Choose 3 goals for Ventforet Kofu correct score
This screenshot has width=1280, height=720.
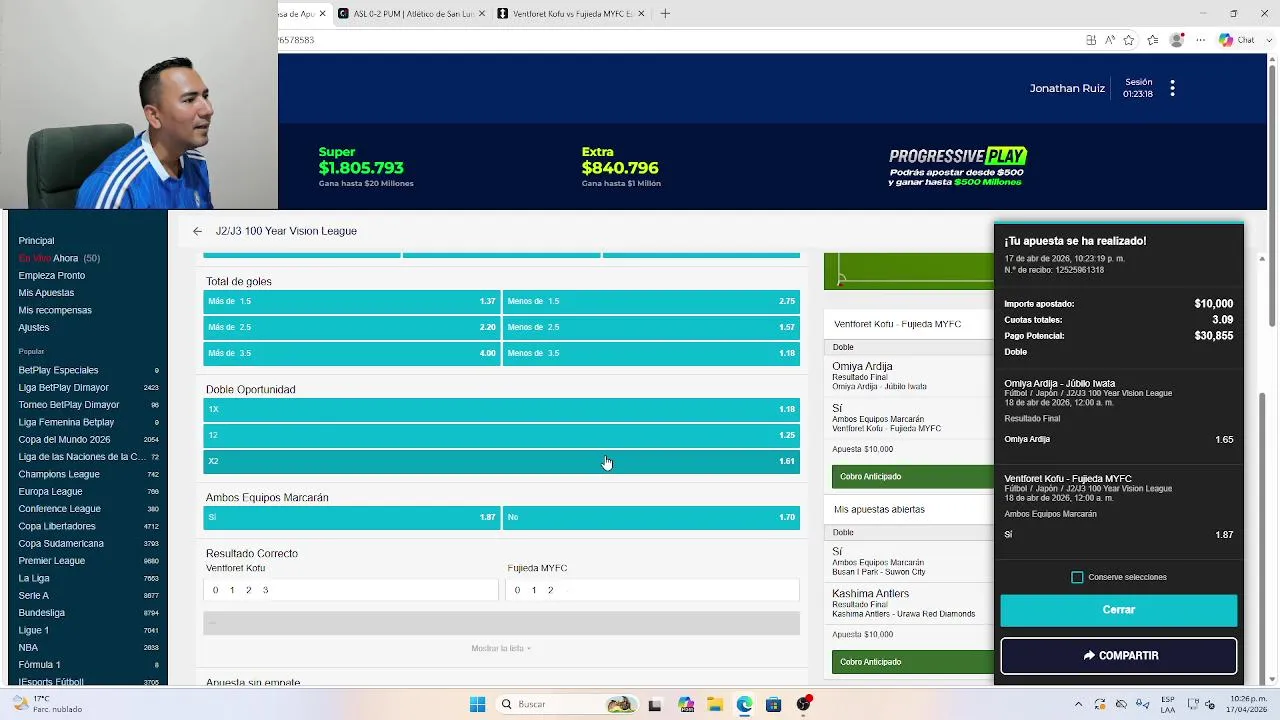tap(265, 590)
